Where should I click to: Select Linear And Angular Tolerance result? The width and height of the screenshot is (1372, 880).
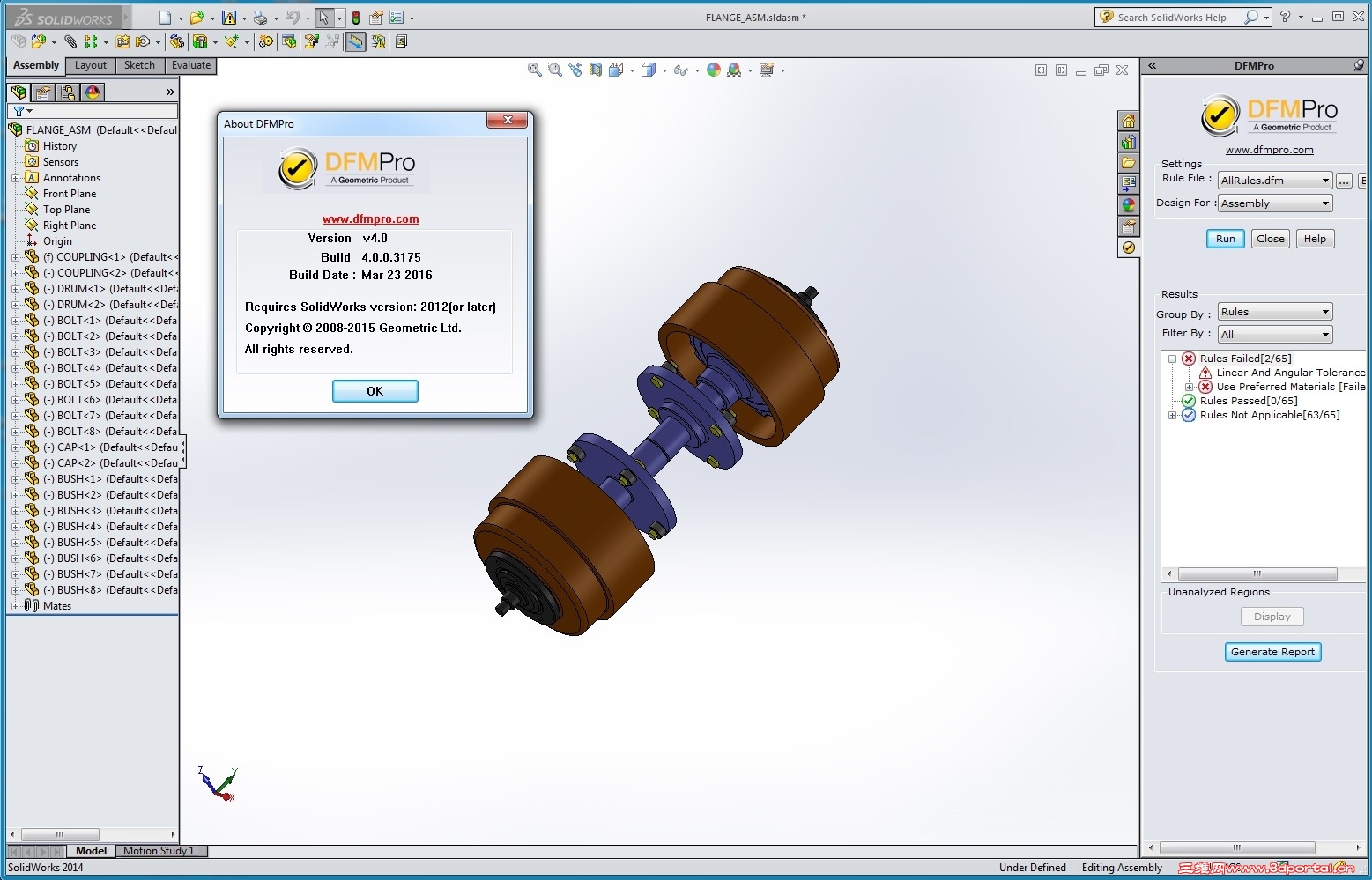coord(1291,373)
